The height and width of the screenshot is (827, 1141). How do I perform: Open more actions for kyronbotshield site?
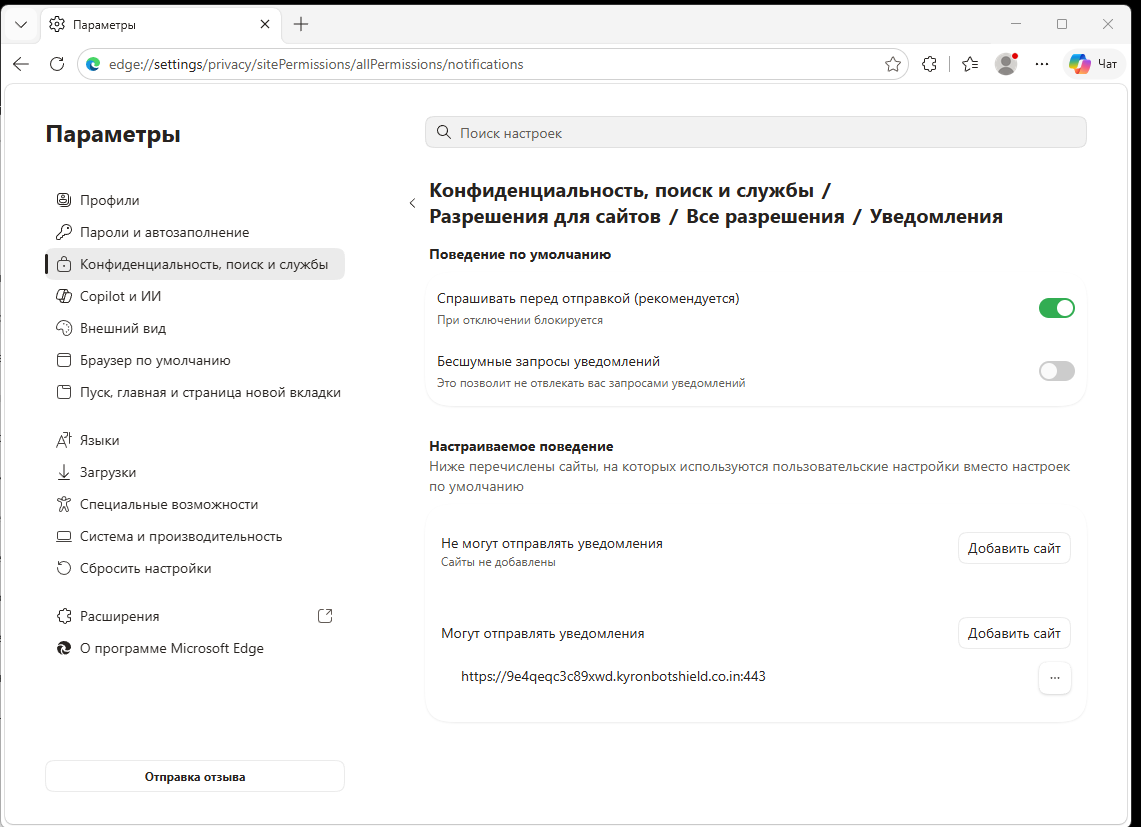point(1054,678)
